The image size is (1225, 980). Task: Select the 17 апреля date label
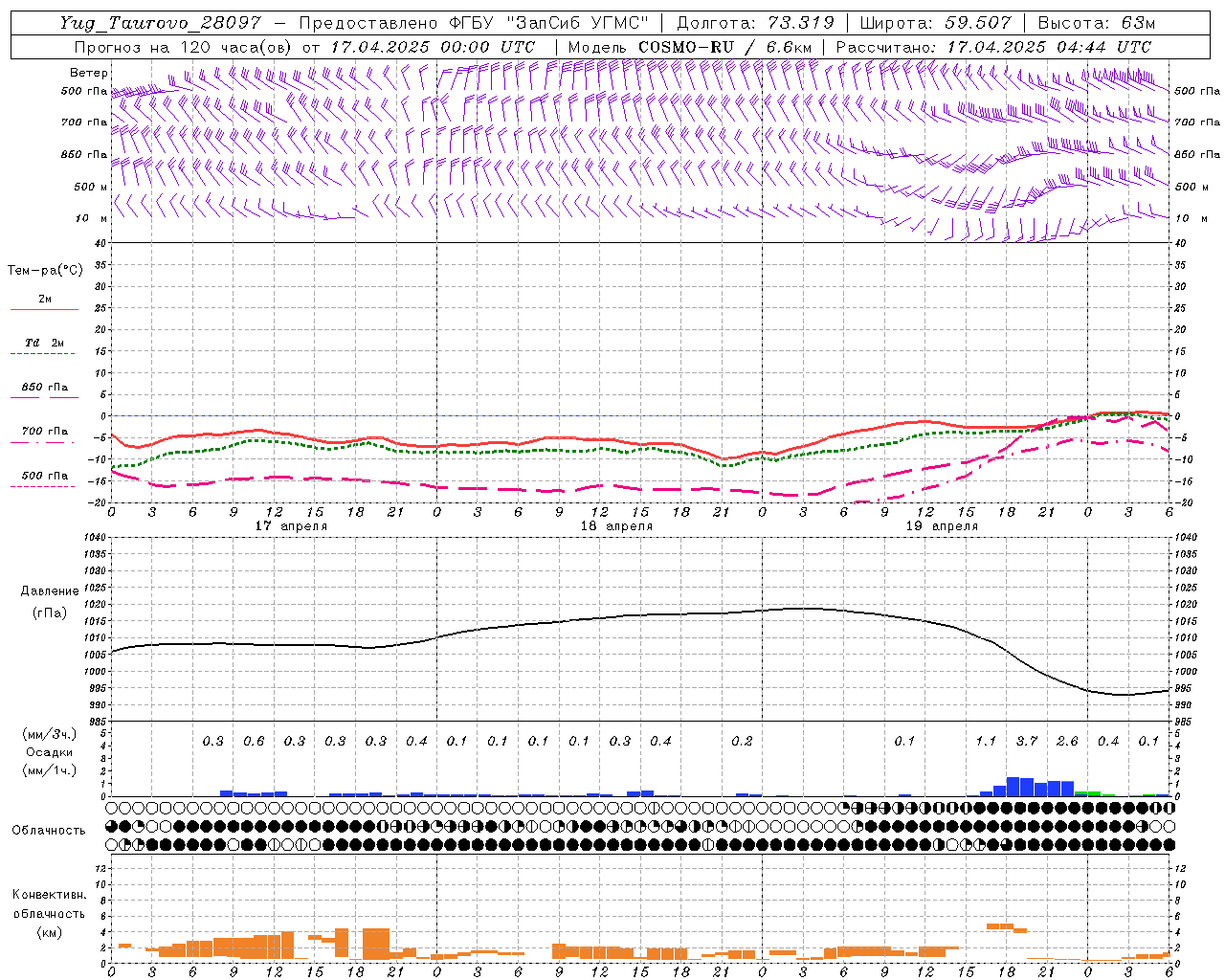(291, 526)
